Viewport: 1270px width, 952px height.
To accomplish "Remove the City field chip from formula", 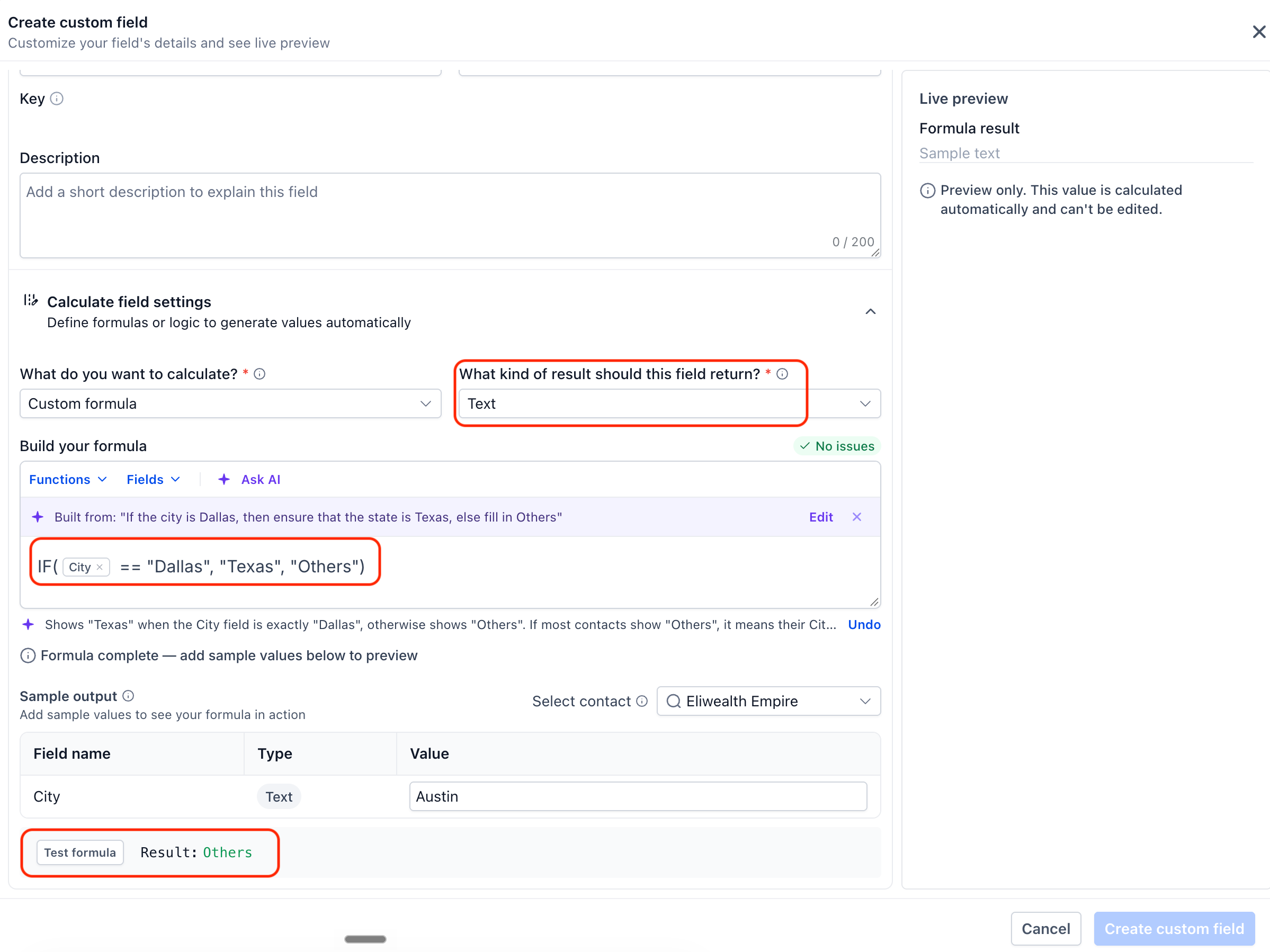I will [100, 568].
